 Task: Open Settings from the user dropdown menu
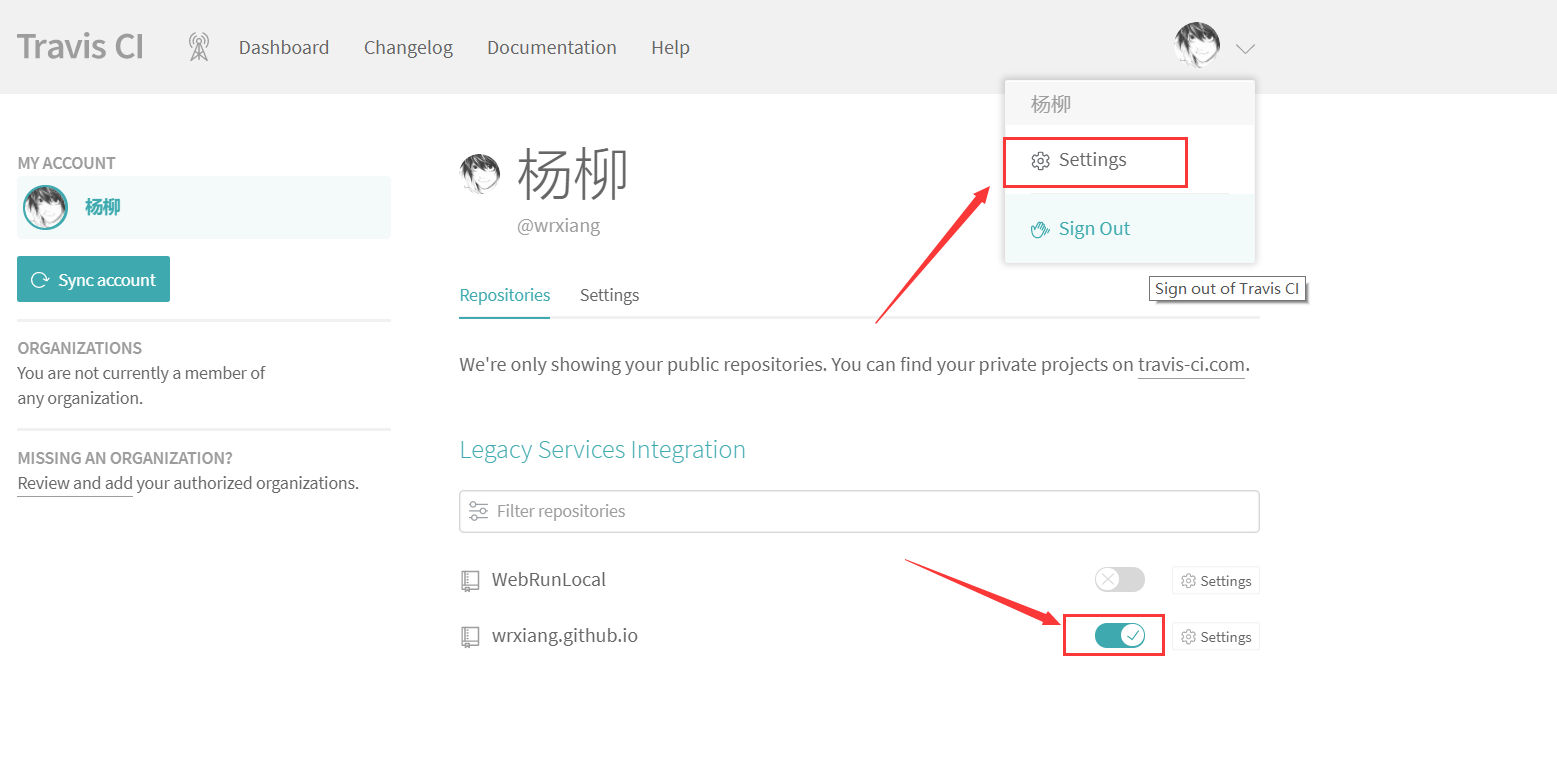coord(1092,160)
